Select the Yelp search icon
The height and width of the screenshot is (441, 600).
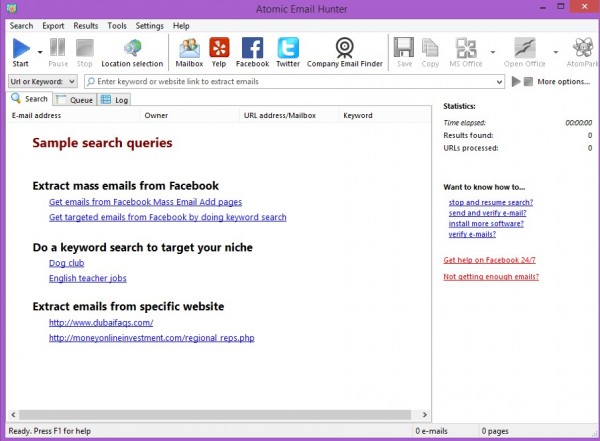[219, 47]
